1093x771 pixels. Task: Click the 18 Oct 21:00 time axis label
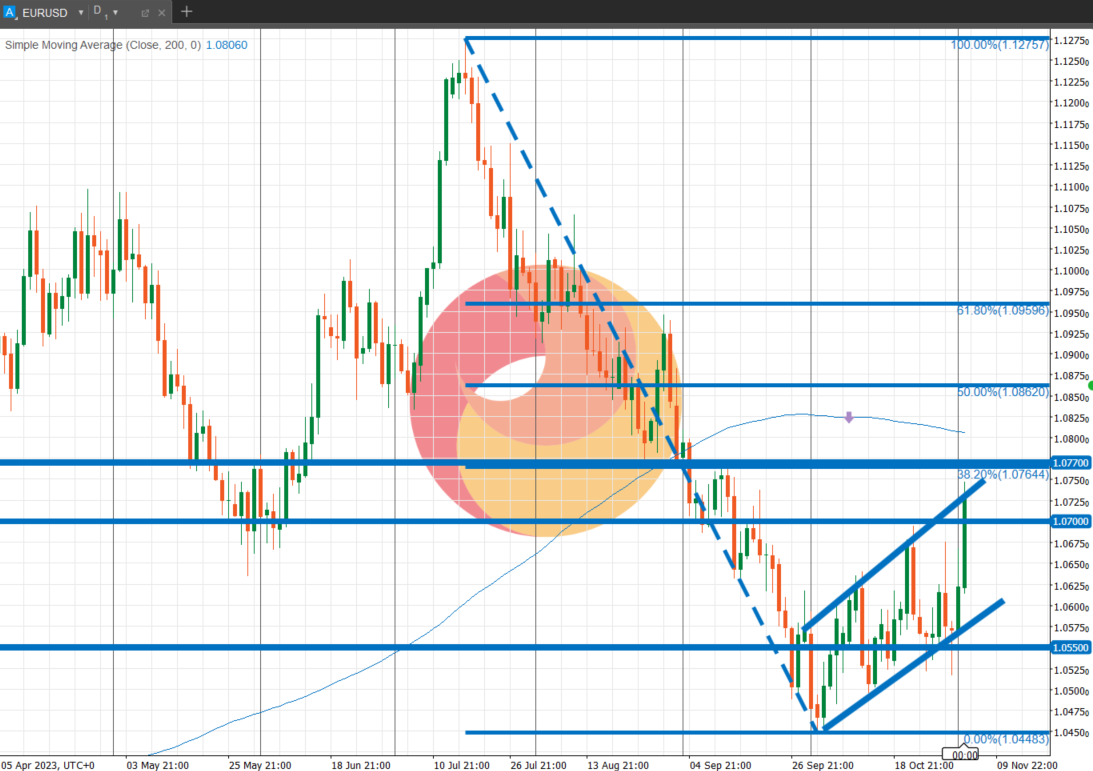coord(924,765)
